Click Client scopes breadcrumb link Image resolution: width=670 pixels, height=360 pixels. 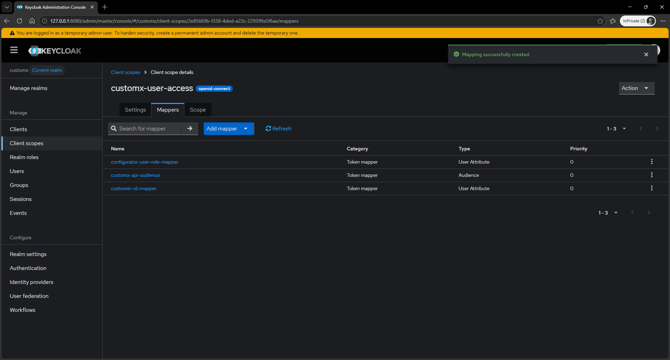(125, 72)
